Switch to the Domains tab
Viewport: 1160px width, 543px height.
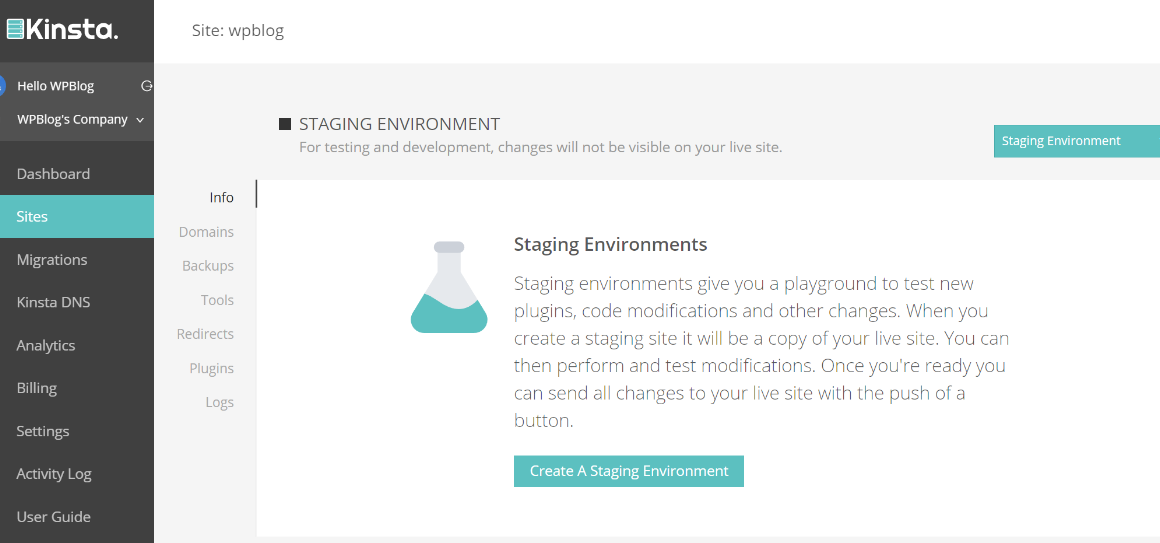tap(206, 232)
